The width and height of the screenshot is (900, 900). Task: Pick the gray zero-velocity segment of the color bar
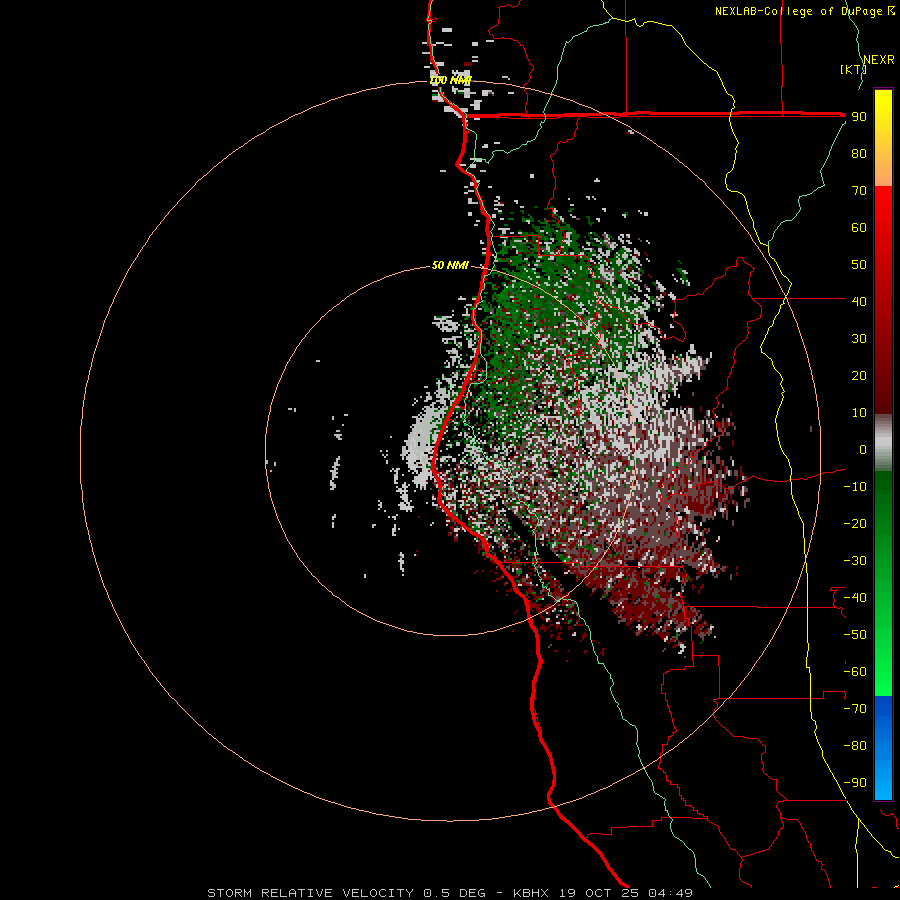click(x=883, y=443)
